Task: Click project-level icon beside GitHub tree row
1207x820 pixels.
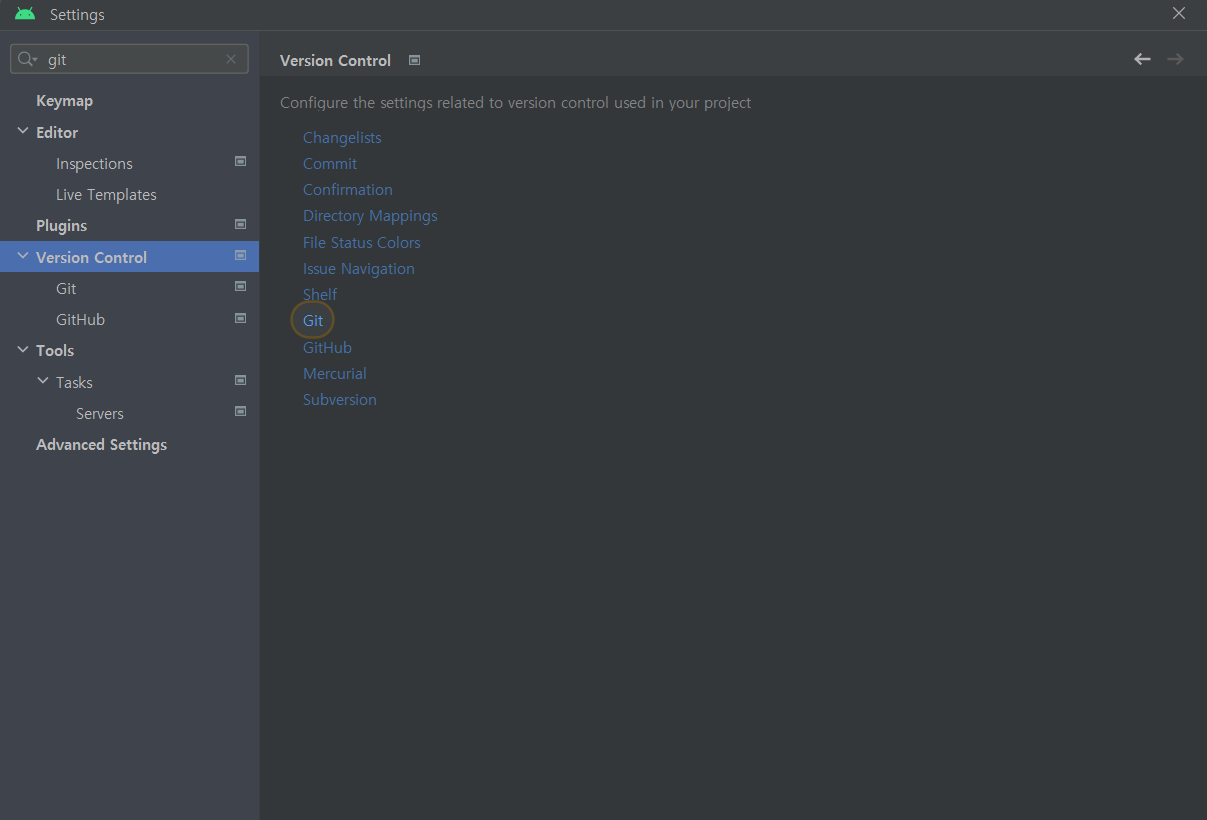Action: (240, 318)
